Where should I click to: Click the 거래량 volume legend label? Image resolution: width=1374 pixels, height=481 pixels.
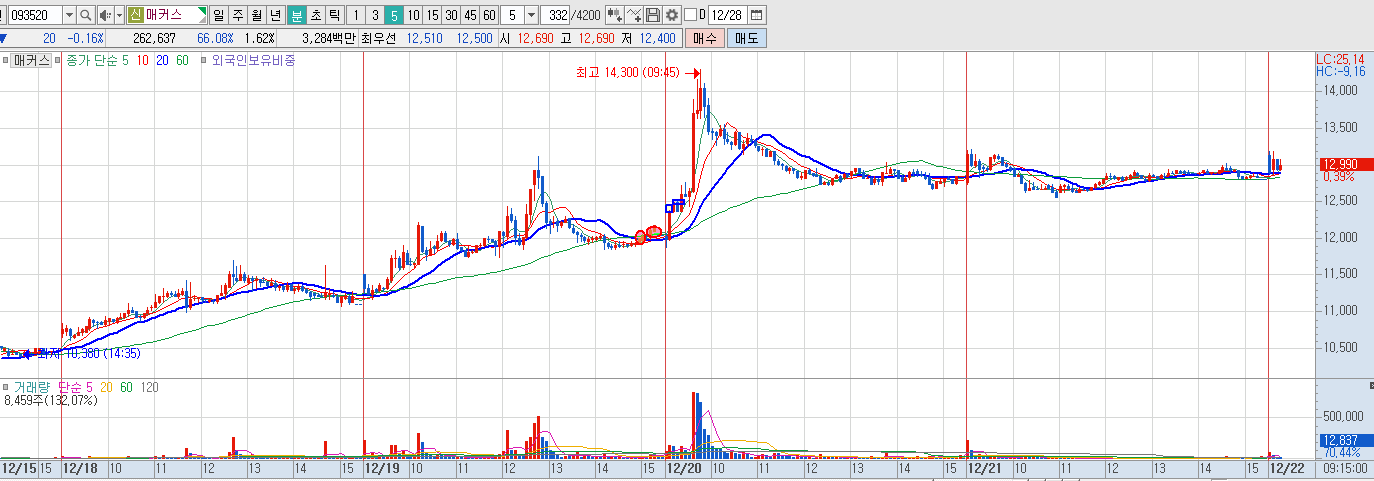31,387
